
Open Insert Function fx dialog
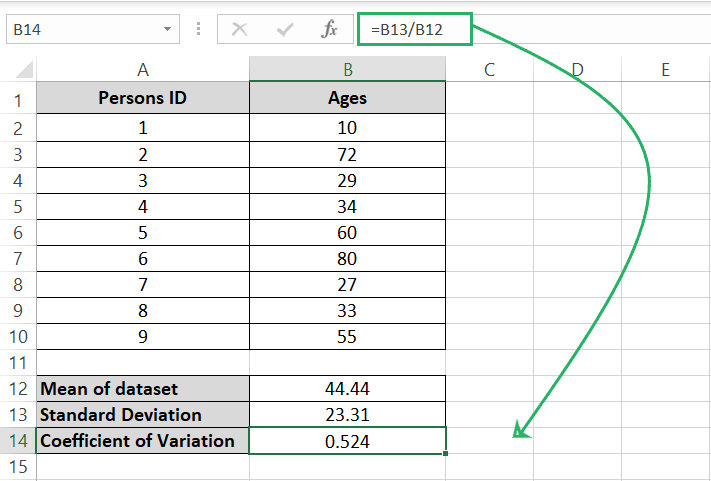tap(329, 30)
